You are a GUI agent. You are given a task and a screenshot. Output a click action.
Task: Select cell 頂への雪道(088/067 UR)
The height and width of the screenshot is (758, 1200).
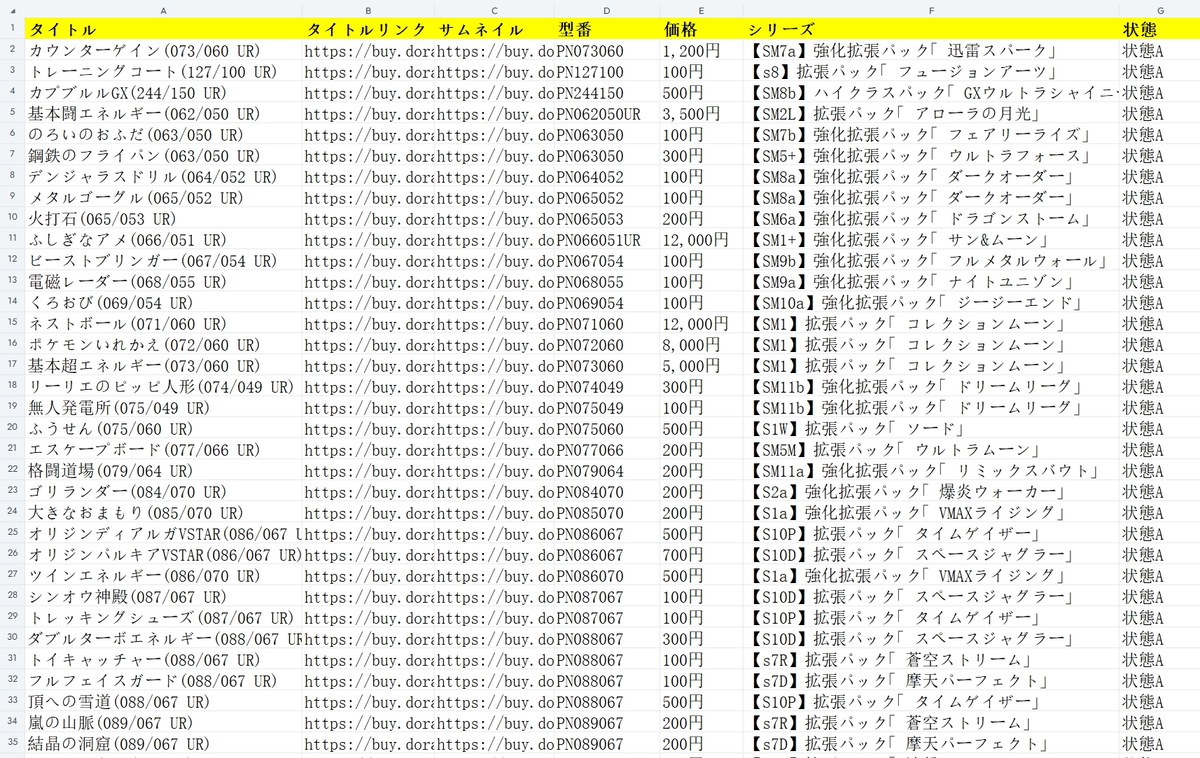point(163,702)
